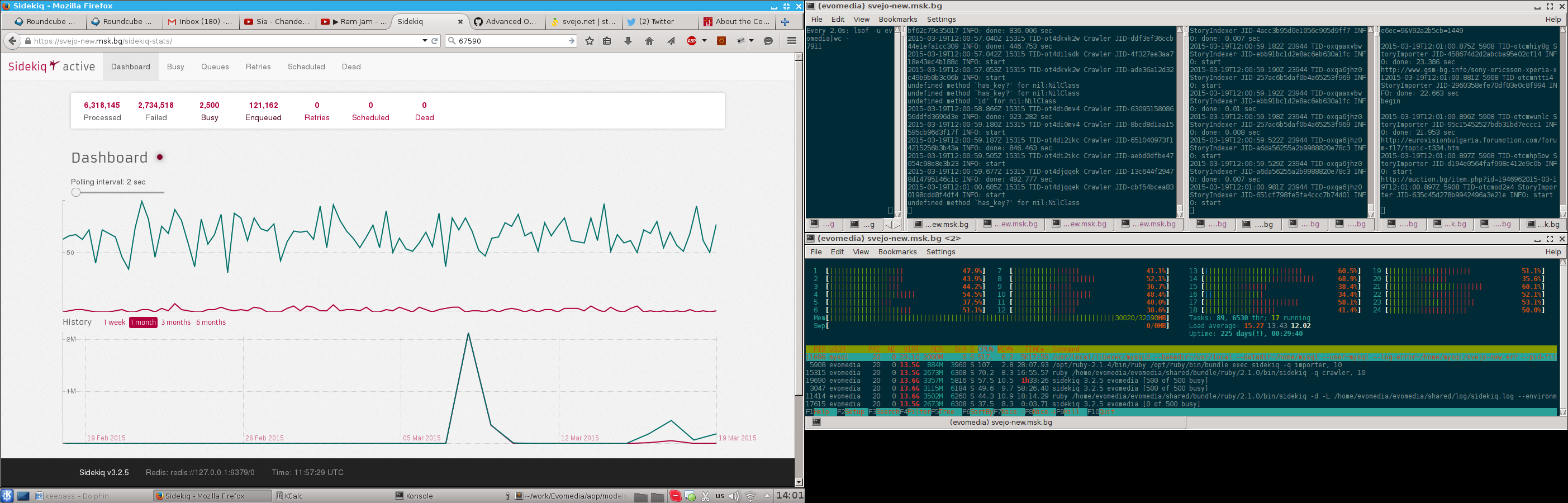Image resolution: width=1568 pixels, height=503 pixels.
Task: Open Firefox downloads arrow icon
Action: 628,41
